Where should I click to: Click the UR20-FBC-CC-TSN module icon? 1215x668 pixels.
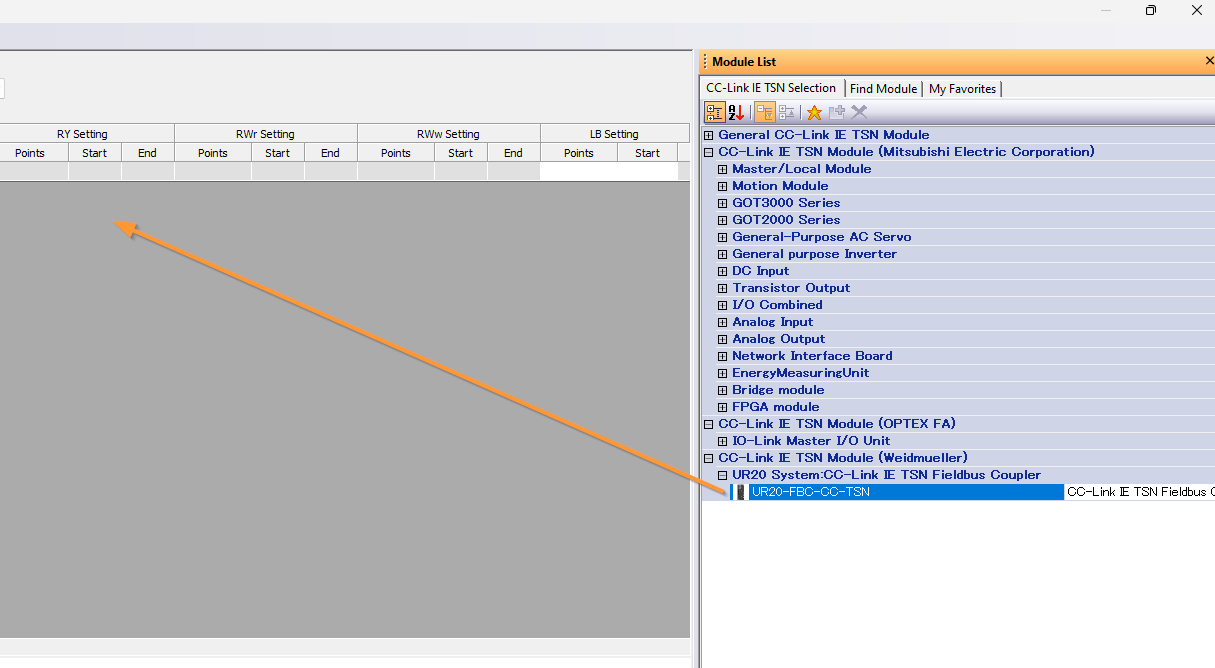pyautogui.click(x=740, y=492)
